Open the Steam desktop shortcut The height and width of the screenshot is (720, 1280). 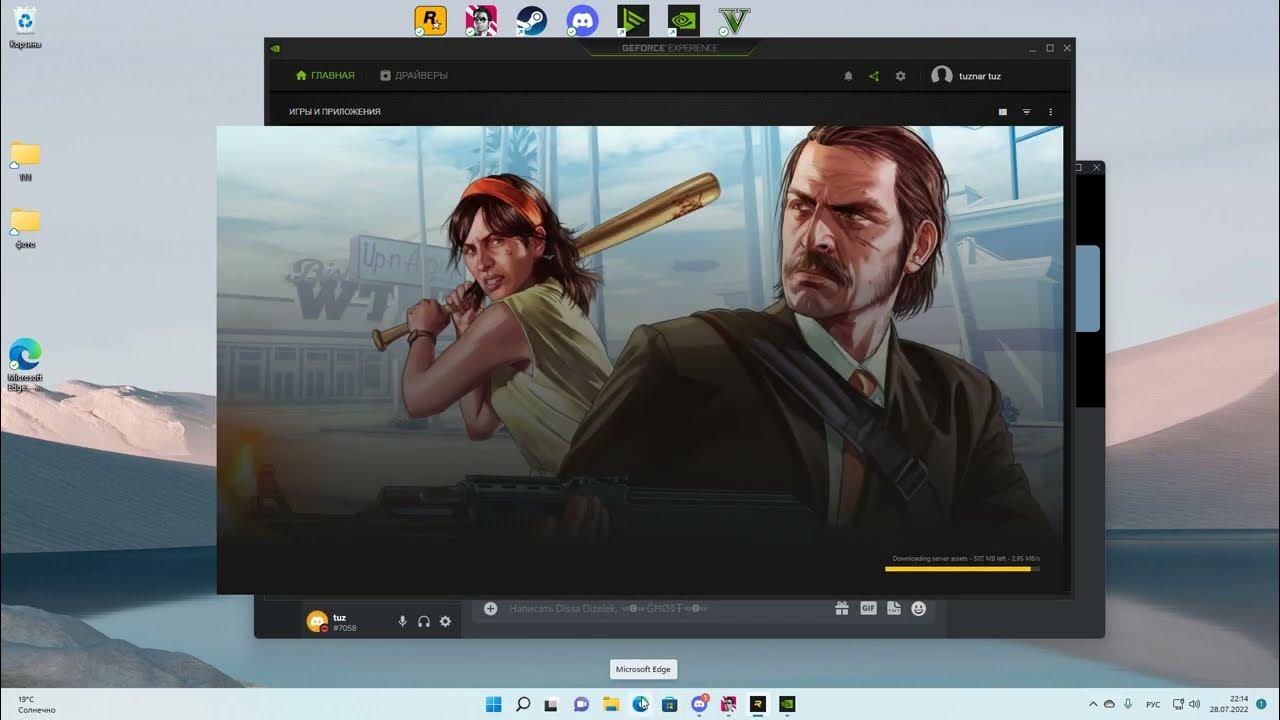point(531,21)
